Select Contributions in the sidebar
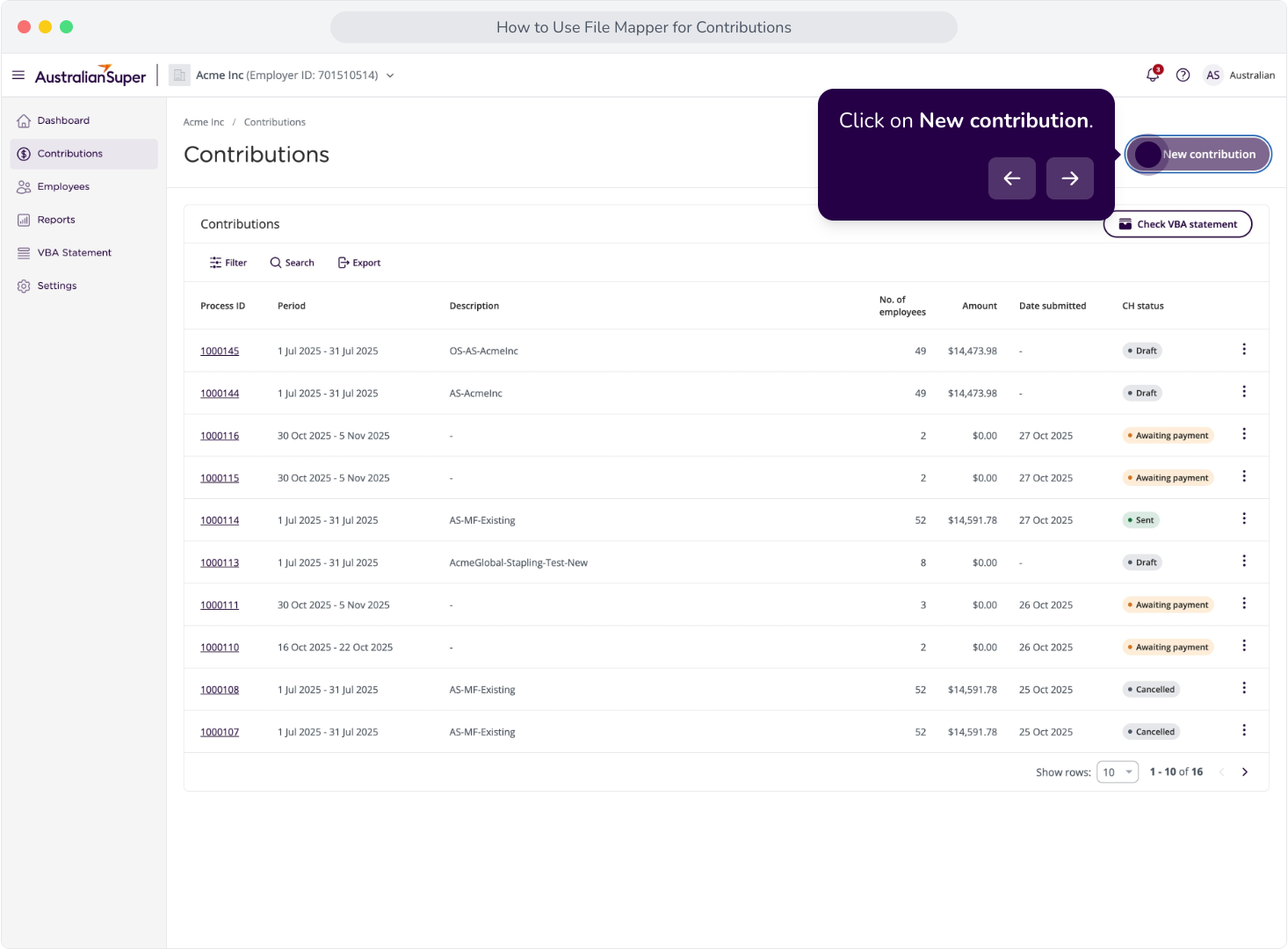 point(84,154)
